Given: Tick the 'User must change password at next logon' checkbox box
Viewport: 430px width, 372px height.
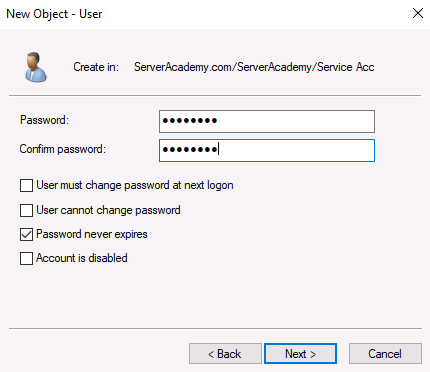Looking at the screenshot, I should pyautogui.click(x=26, y=185).
